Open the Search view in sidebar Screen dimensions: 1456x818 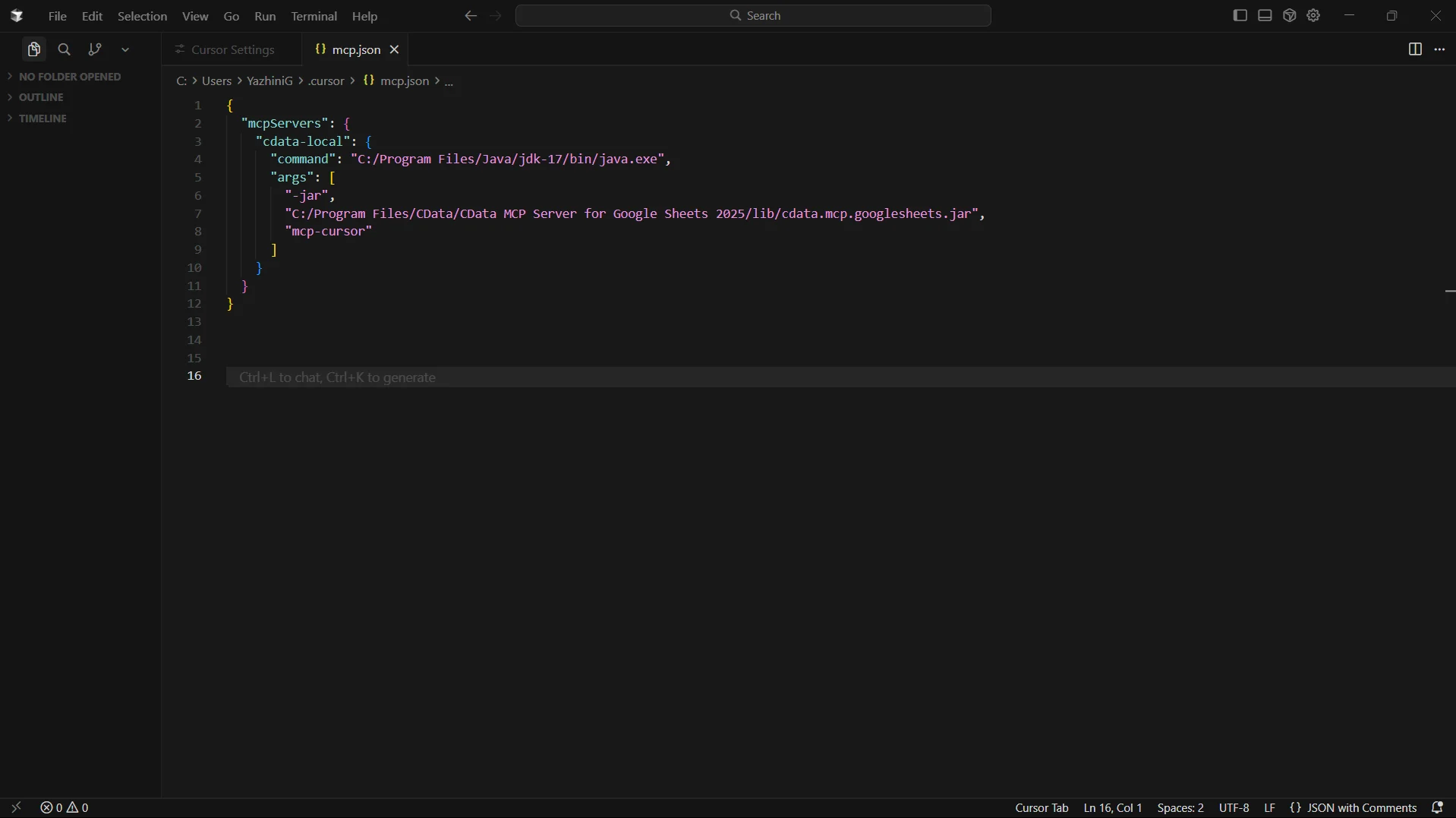[x=65, y=49]
